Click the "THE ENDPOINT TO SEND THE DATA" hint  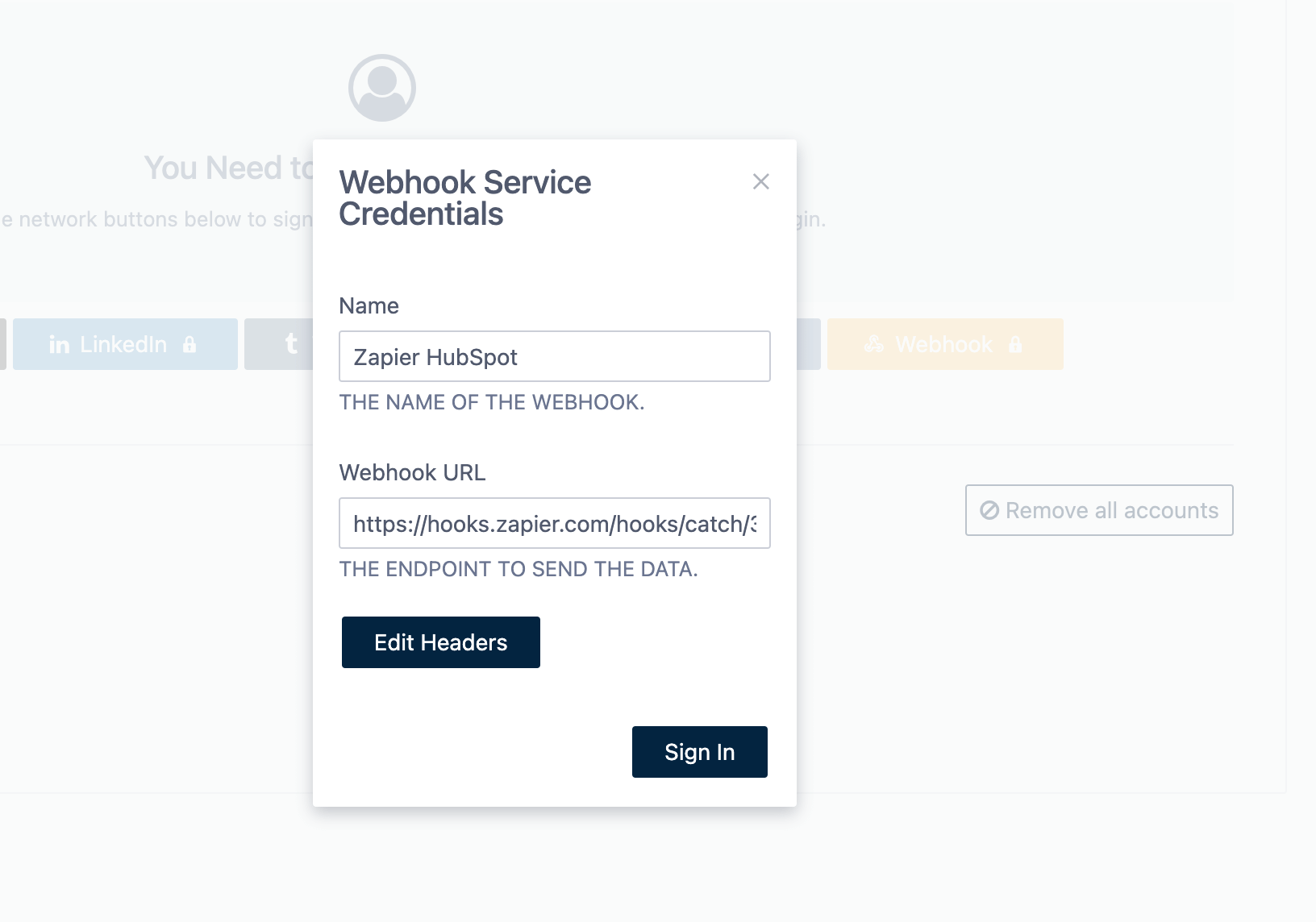(518, 570)
